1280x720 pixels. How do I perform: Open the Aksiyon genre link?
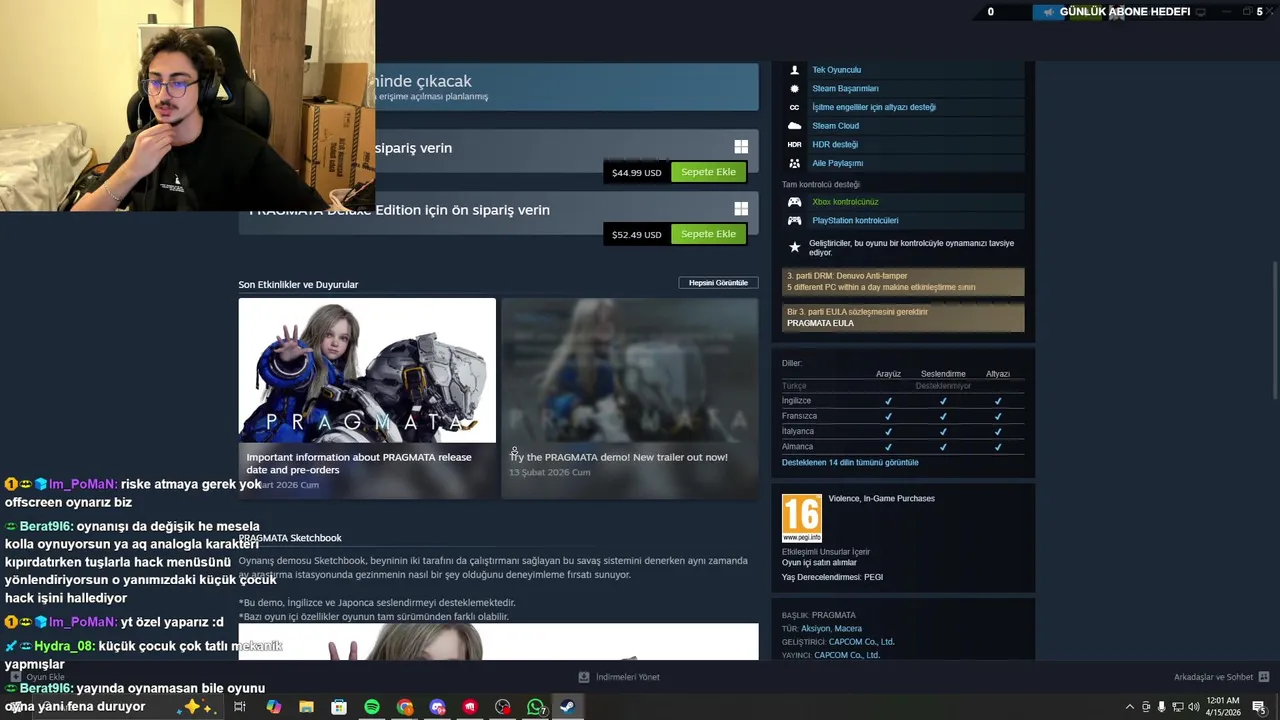[x=815, y=628]
